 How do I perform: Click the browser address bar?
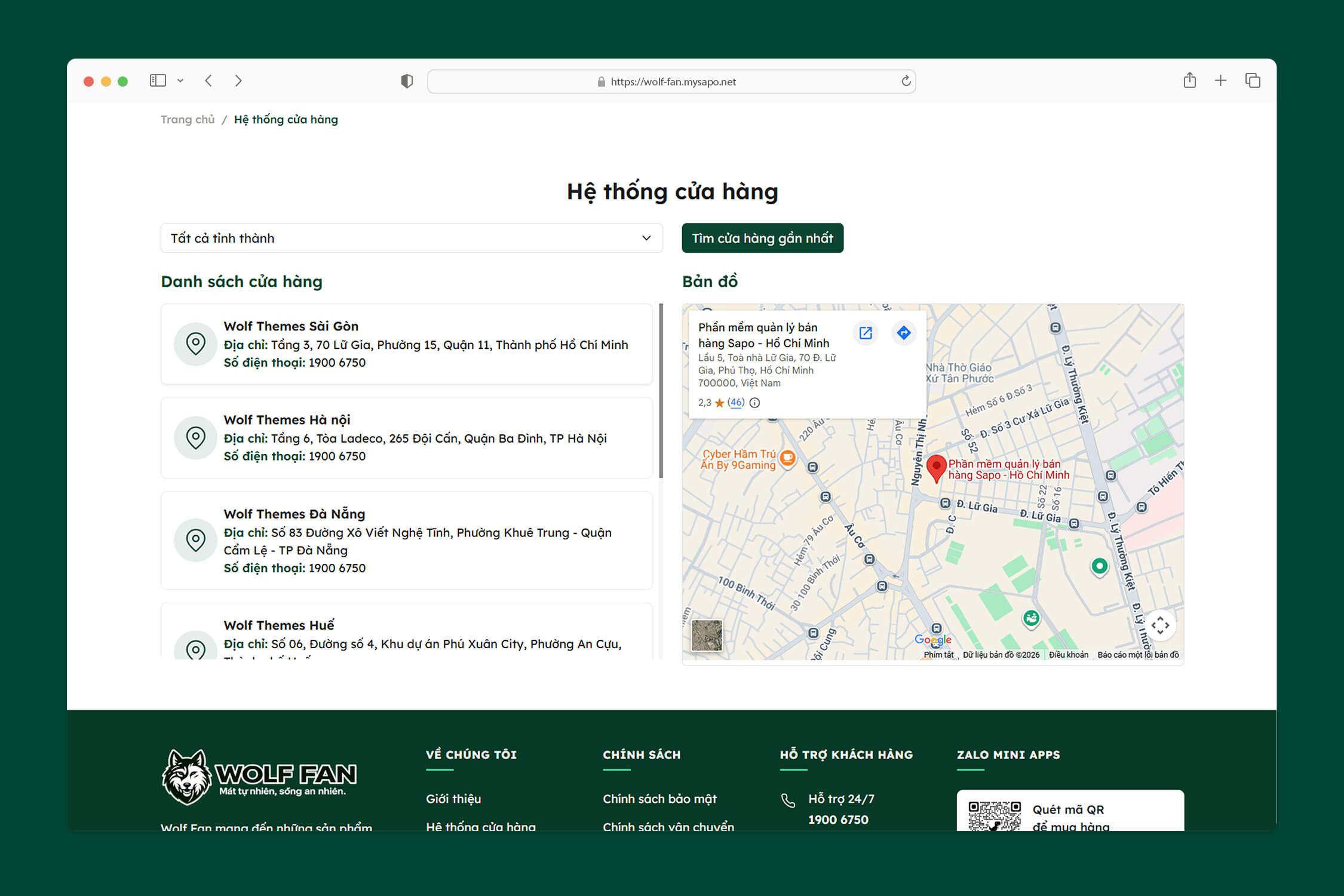[x=671, y=82]
